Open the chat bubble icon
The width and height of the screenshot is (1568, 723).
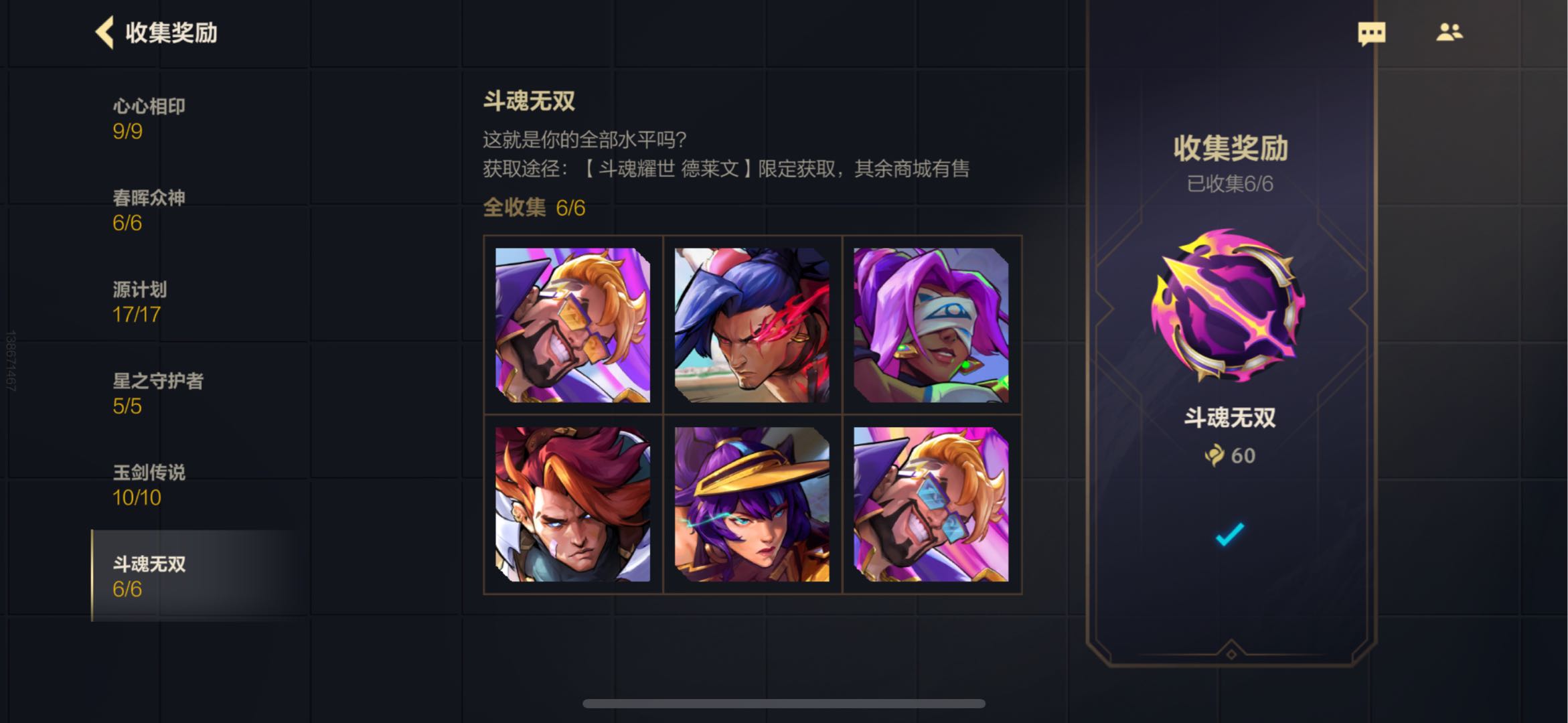pos(1371,33)
